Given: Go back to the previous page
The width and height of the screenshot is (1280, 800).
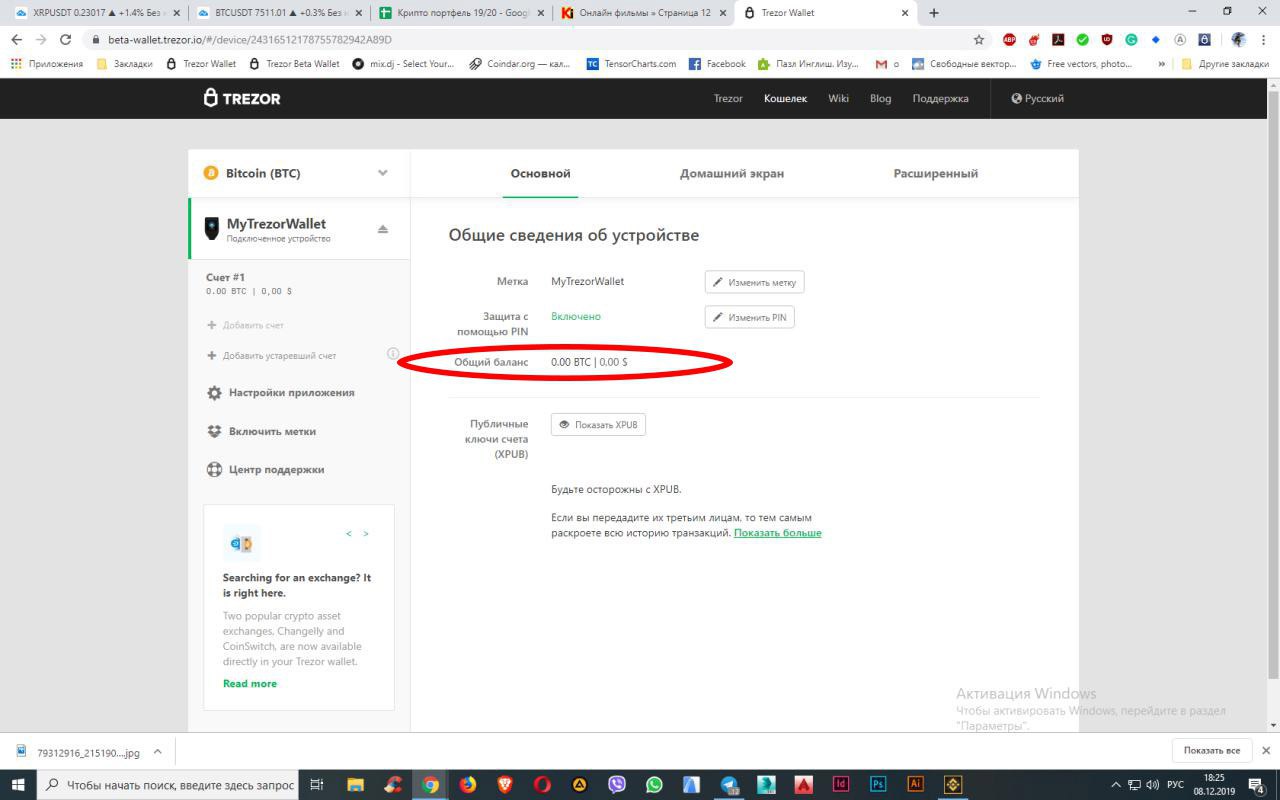Looking at the screenshot, I should pos(16,39).
